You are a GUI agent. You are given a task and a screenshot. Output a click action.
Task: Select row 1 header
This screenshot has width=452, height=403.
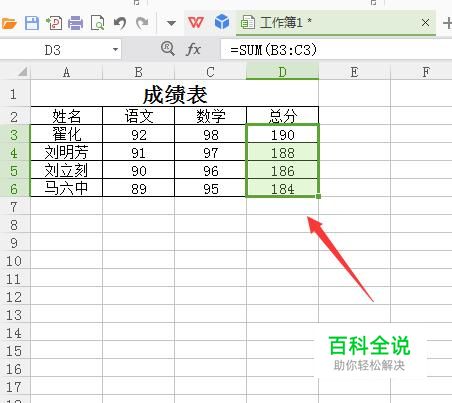[x=15, y=93]
